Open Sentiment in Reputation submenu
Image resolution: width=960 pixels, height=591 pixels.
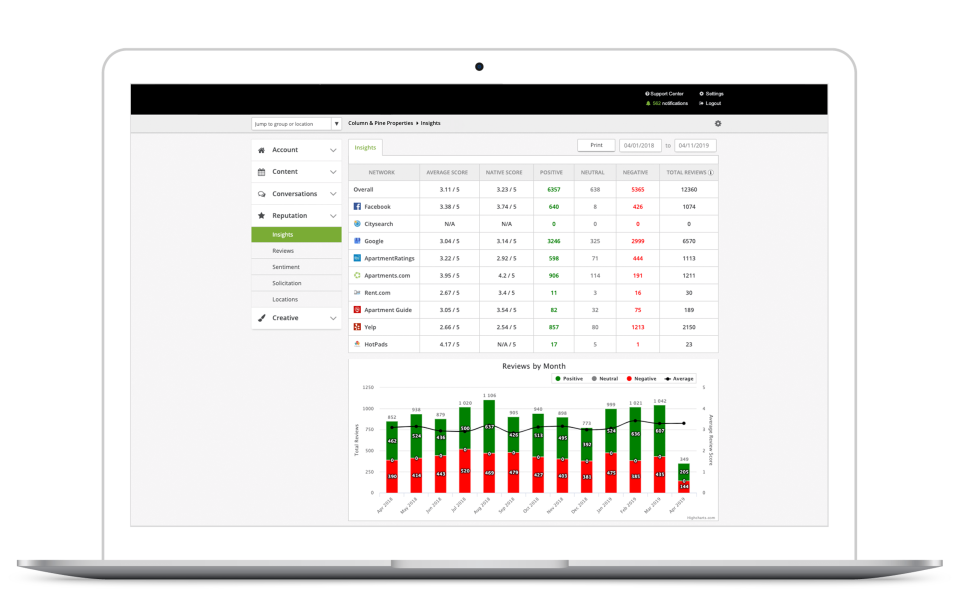pos(296,267)
